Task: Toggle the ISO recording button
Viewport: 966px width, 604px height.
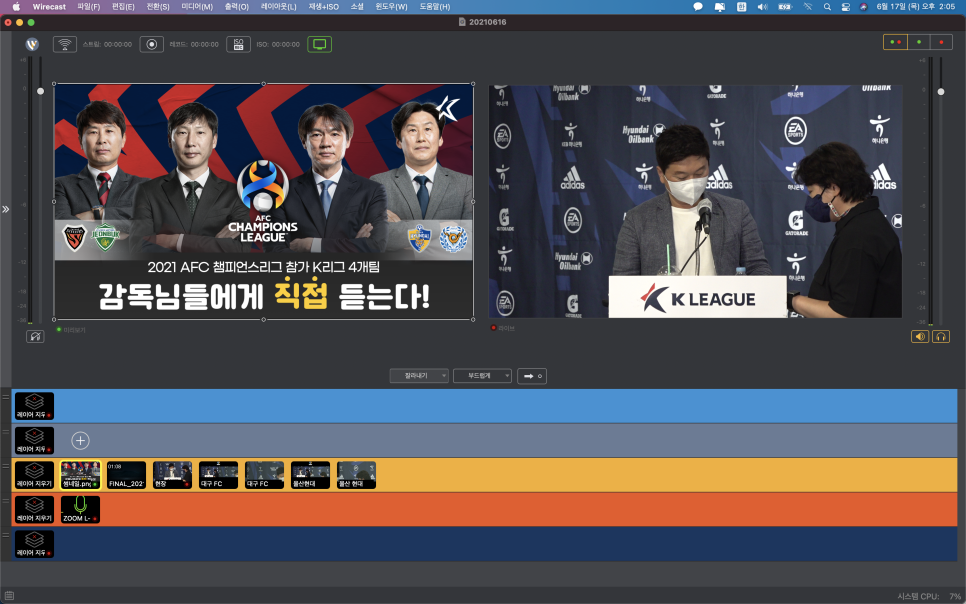Action: pyautogui.click(x=238, y=44)
